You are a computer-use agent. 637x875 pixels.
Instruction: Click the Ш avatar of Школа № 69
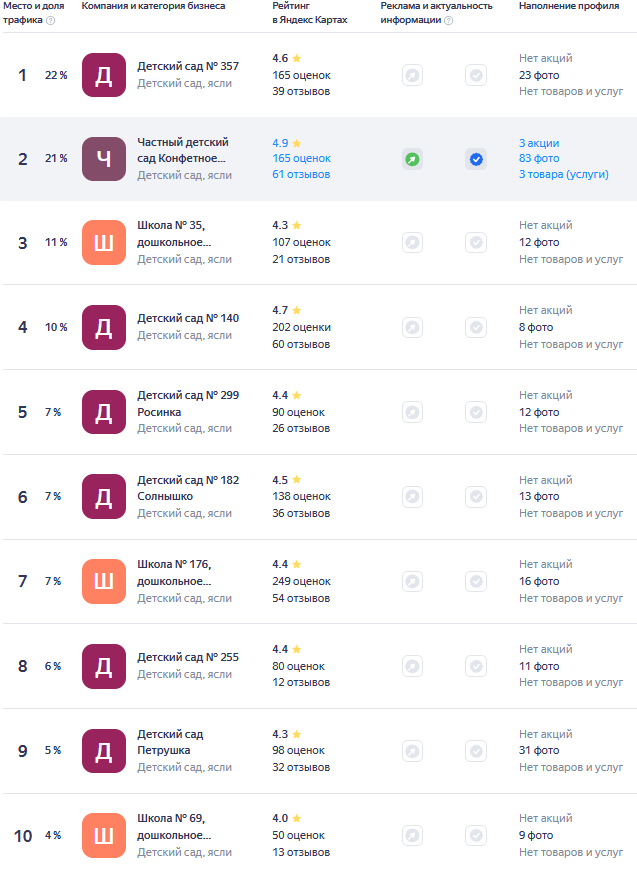click(x=104, y=835)
